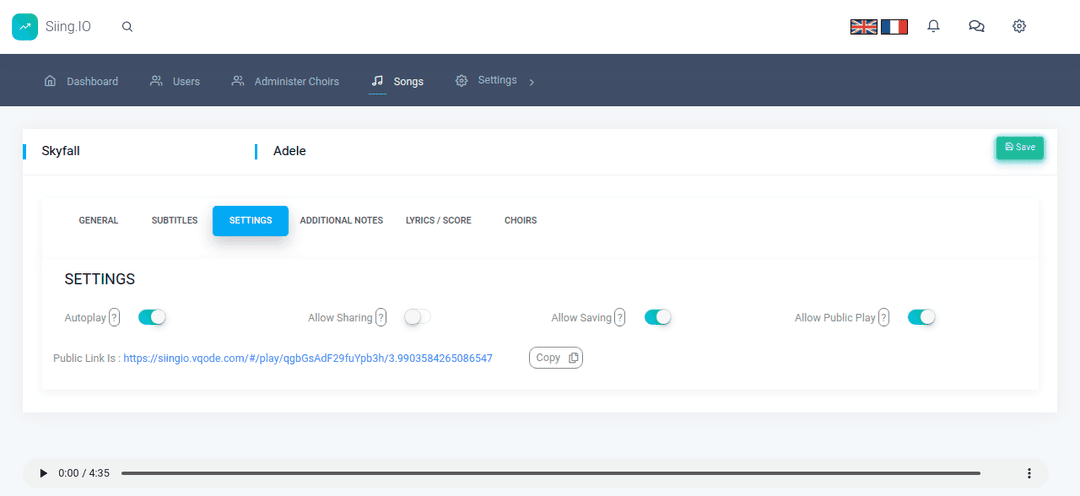This screenshot has width=1080, height=496.
Task: Open Administer Choirs navigation item
Action: tap(285, 81)
